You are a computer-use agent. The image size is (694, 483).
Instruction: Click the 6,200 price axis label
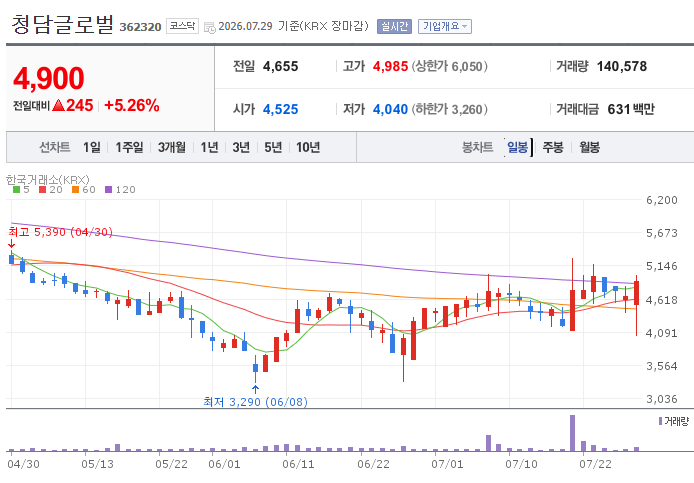tap(662, 200)
